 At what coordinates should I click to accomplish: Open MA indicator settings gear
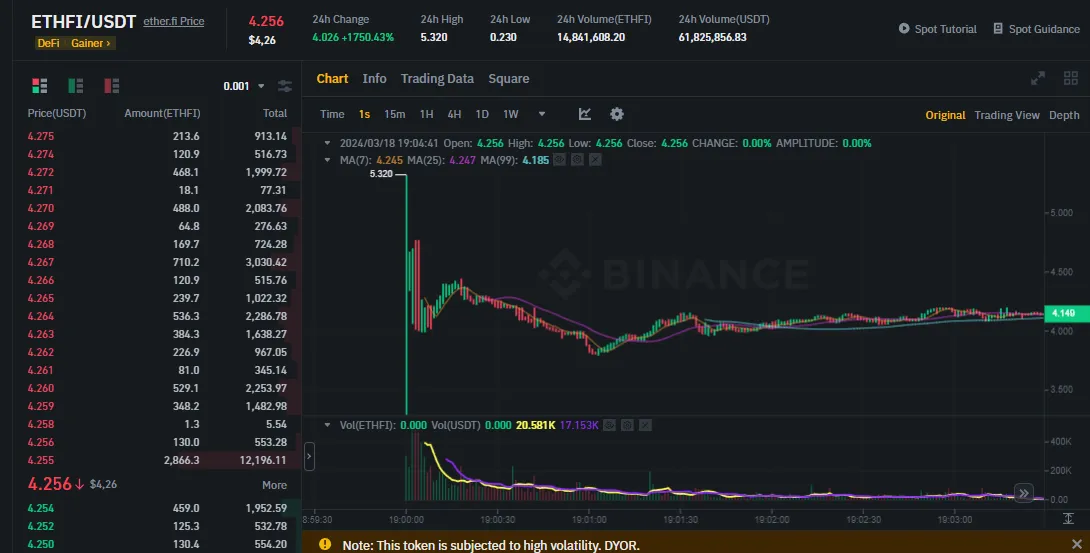577,160
